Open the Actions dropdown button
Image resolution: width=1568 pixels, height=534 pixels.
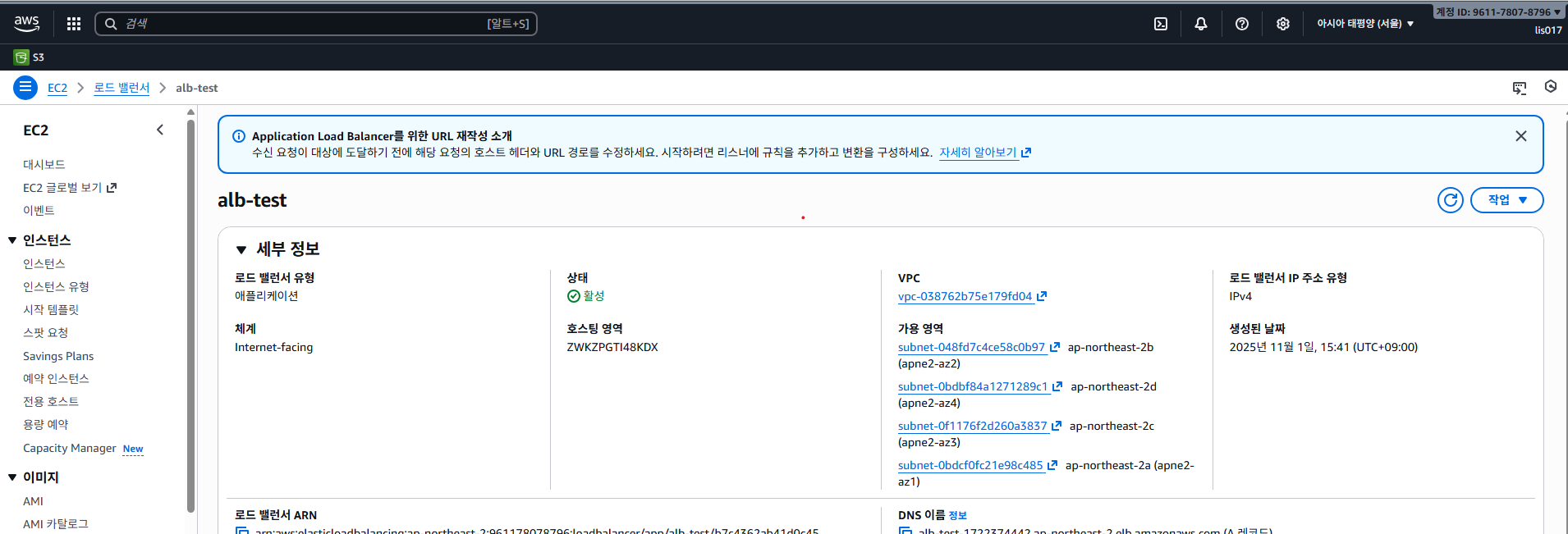pos(1506,200)
